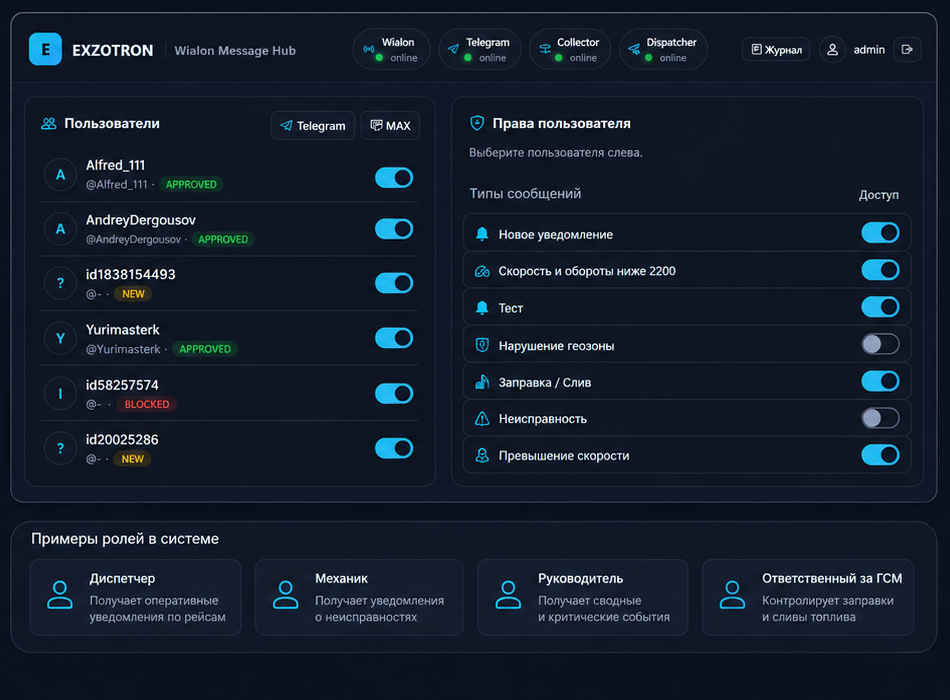950x700 pixels.
Task: Click the fuel pump icon for Заправка / Слив
Action: 482,382
